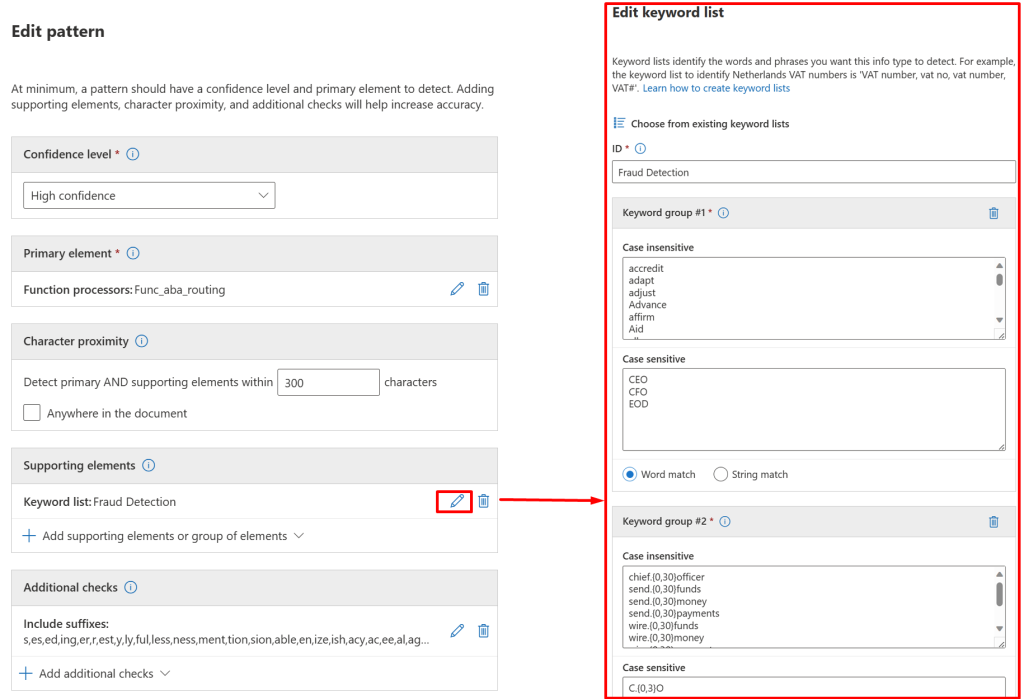Click group #1 keyword list scroll-up arrow
Image resolution: width=1024 pixels, height=699 pixels.
click(999, 265)
